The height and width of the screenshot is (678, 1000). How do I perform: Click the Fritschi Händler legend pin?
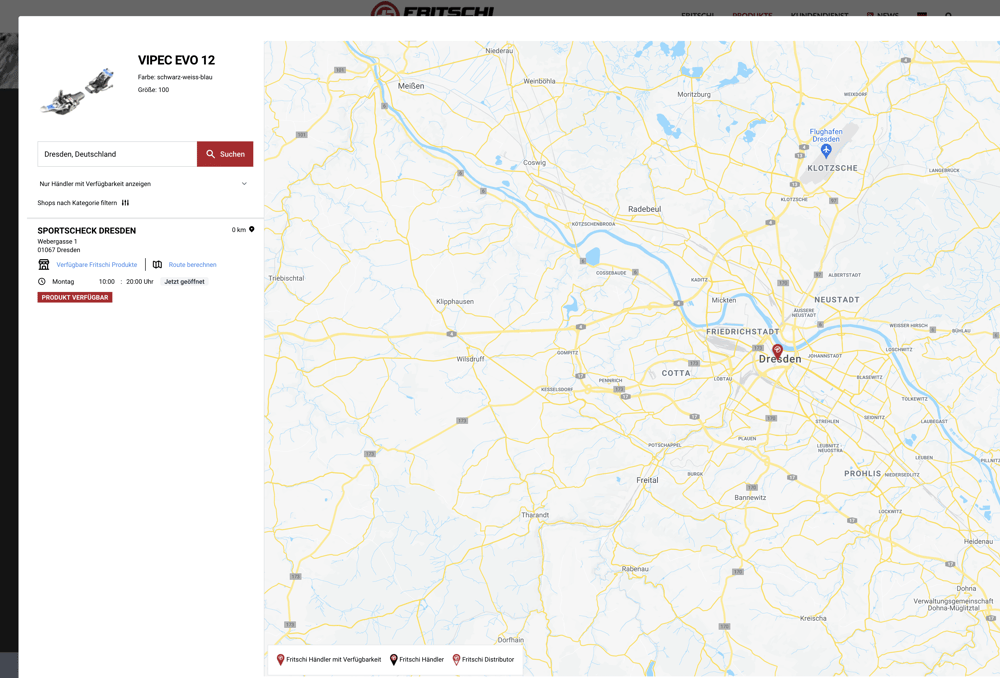tap(393, 660)
